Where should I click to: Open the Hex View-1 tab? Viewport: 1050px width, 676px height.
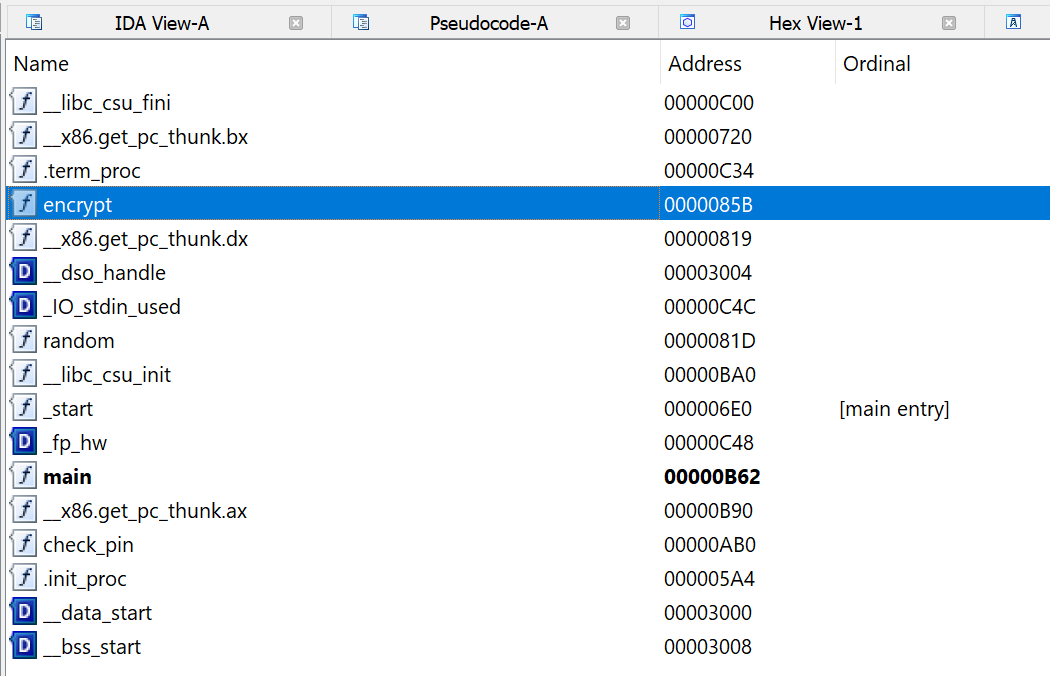(815, 23)
